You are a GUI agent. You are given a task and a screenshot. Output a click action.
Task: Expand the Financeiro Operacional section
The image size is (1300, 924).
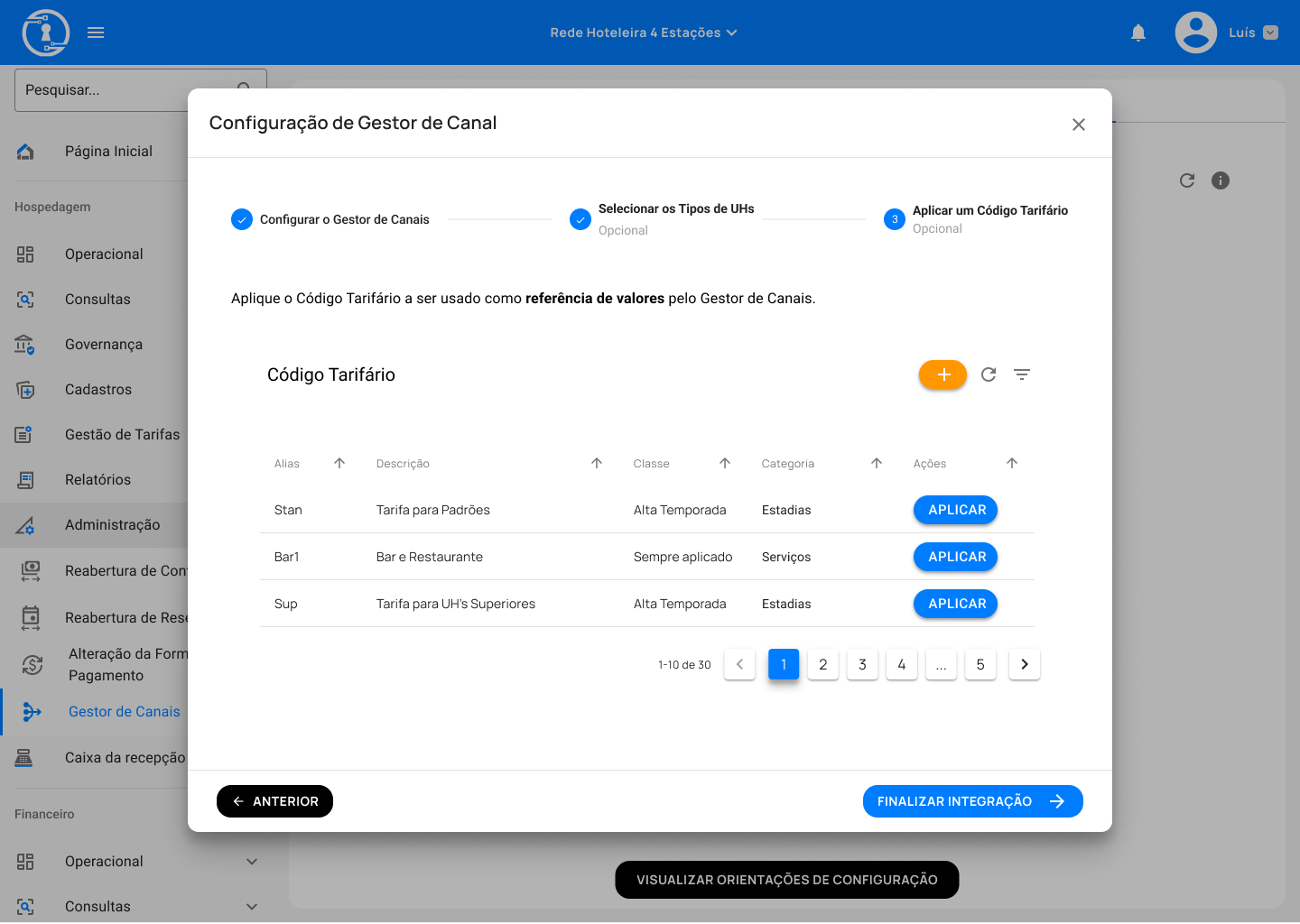(x=252, y=862)
